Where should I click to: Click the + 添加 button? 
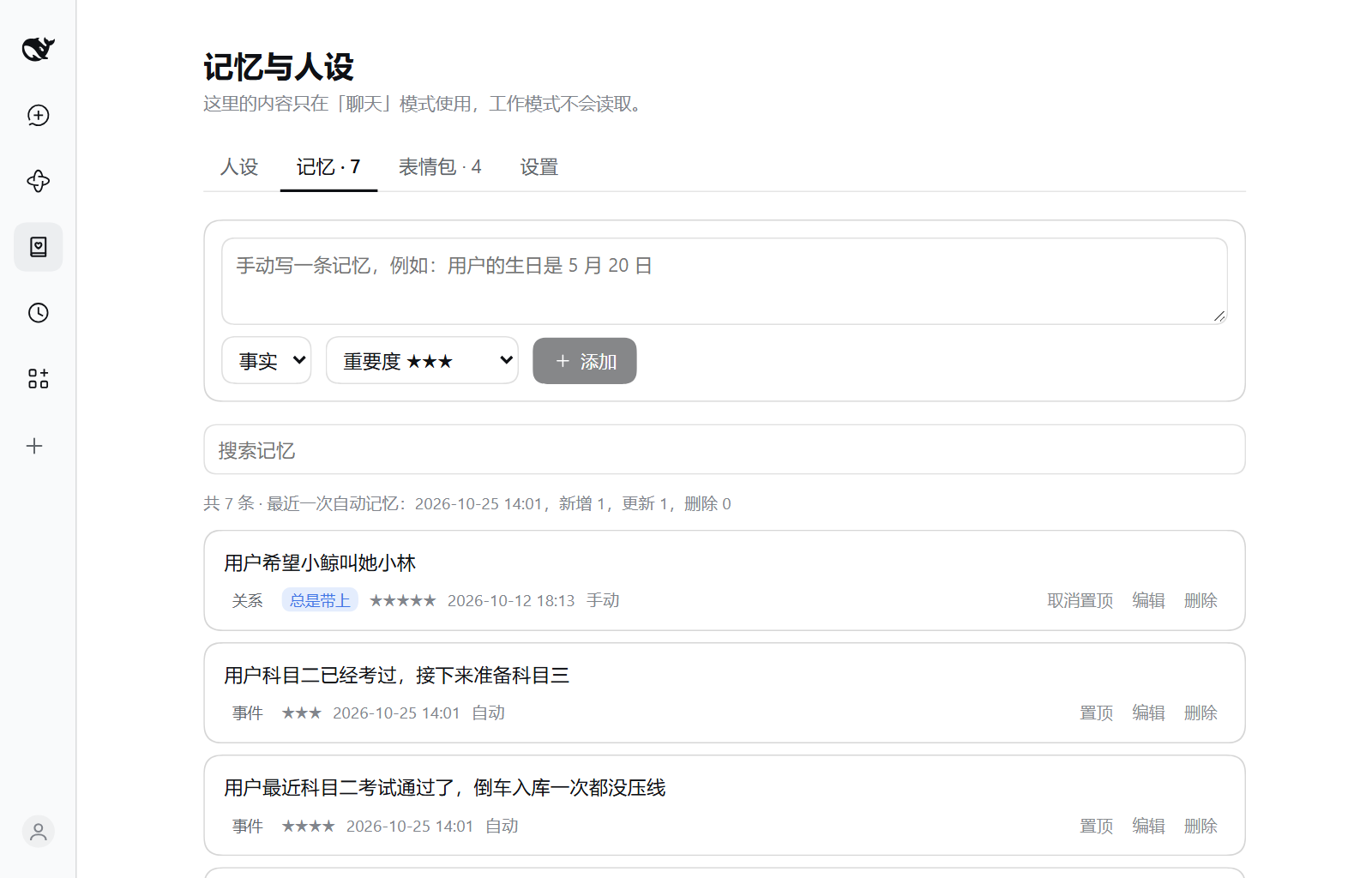coord(585,361)
